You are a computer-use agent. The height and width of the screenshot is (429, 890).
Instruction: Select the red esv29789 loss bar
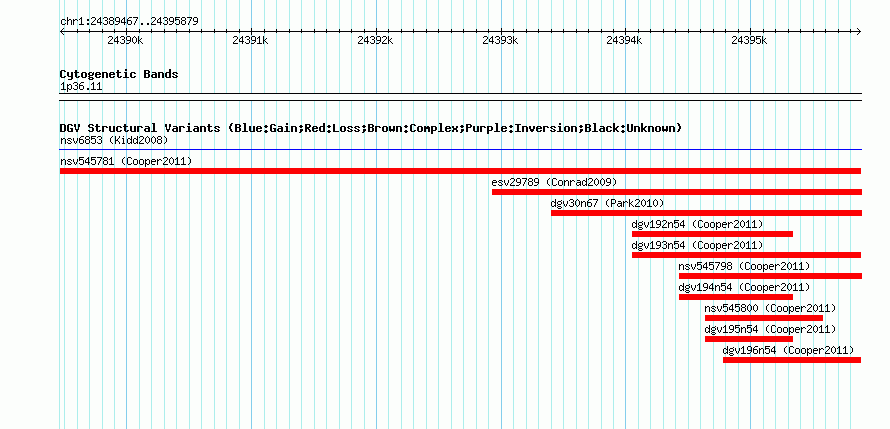tap(677, 192)
